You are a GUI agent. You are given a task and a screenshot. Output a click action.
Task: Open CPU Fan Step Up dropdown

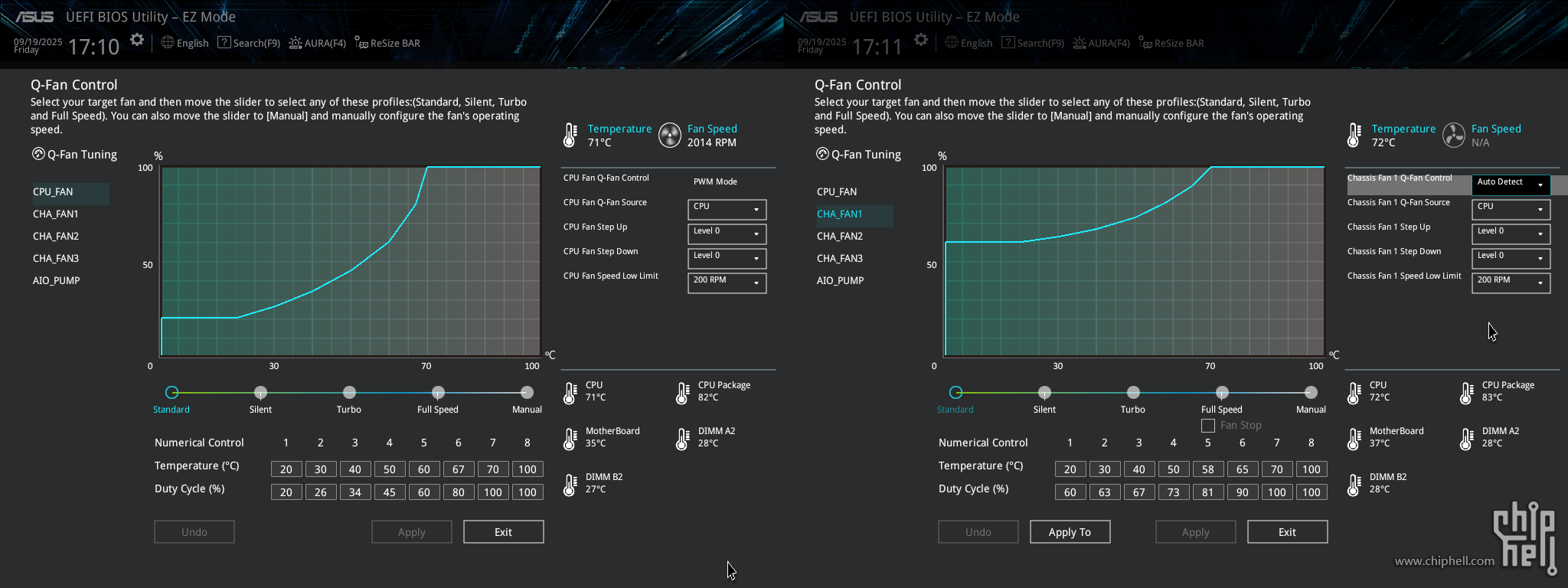tap(727, 234)
